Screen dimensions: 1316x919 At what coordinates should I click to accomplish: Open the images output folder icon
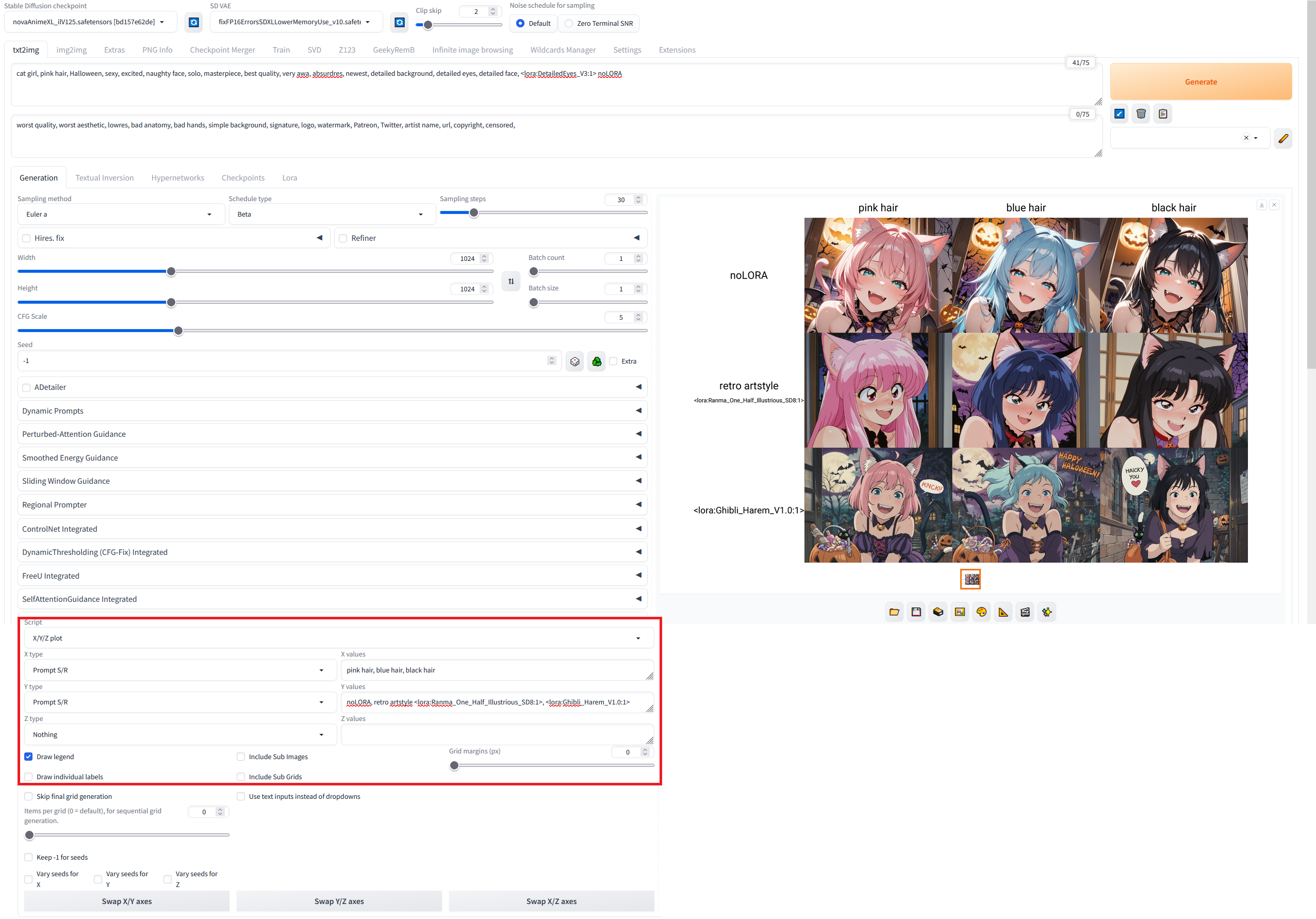click(894, 612)
